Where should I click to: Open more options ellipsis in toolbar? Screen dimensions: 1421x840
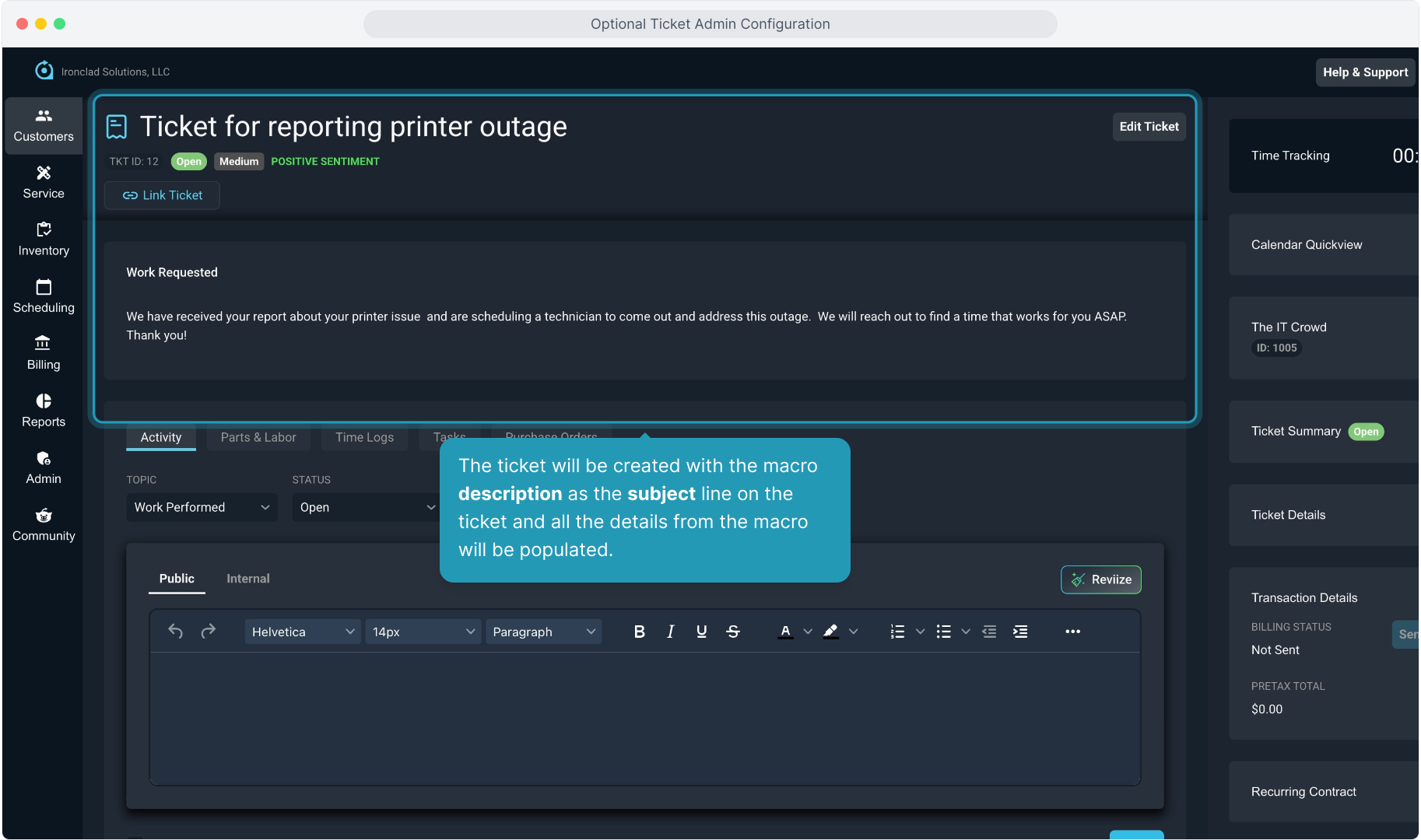(x=1072, y=632)
